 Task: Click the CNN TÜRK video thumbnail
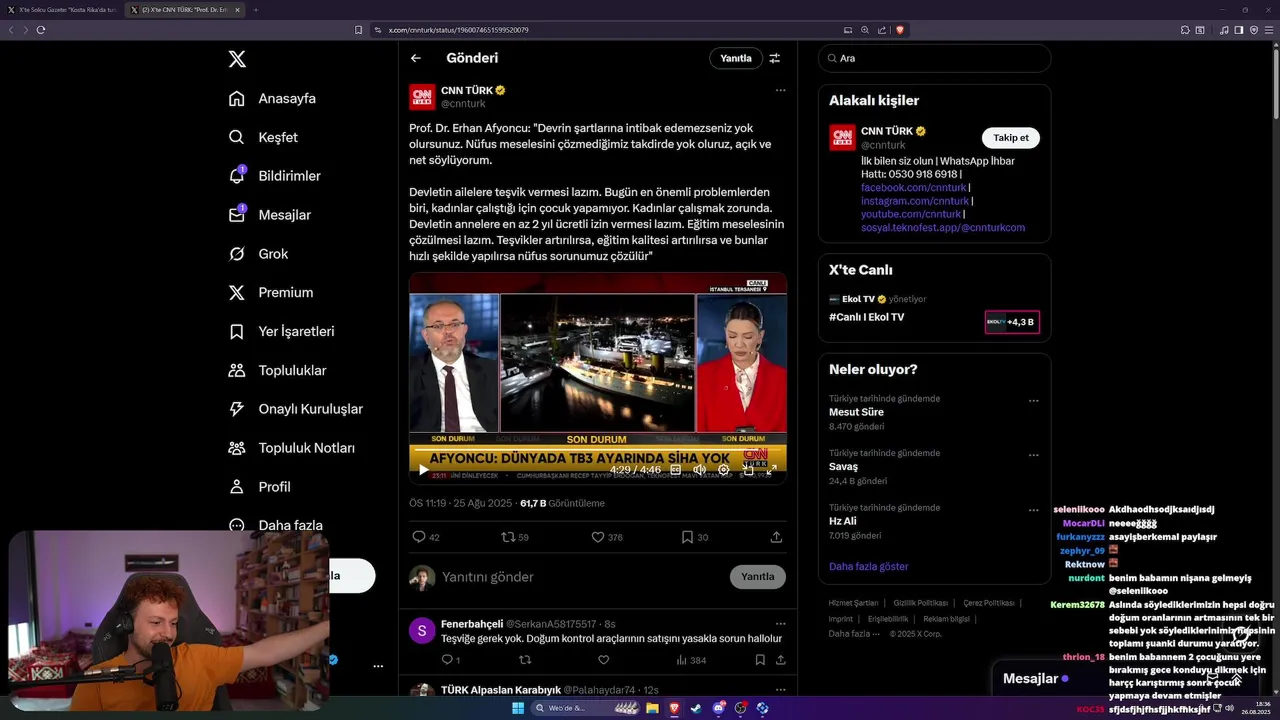[x=597, y=378]
